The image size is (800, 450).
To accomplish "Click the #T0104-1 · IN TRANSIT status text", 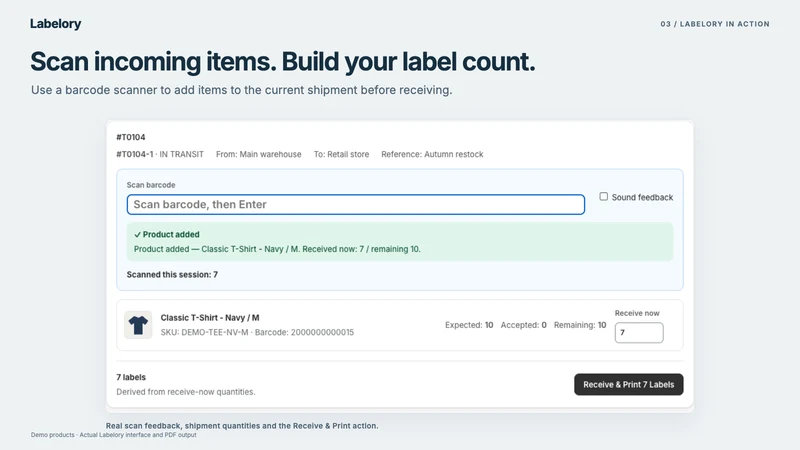I will pos(160,154).
